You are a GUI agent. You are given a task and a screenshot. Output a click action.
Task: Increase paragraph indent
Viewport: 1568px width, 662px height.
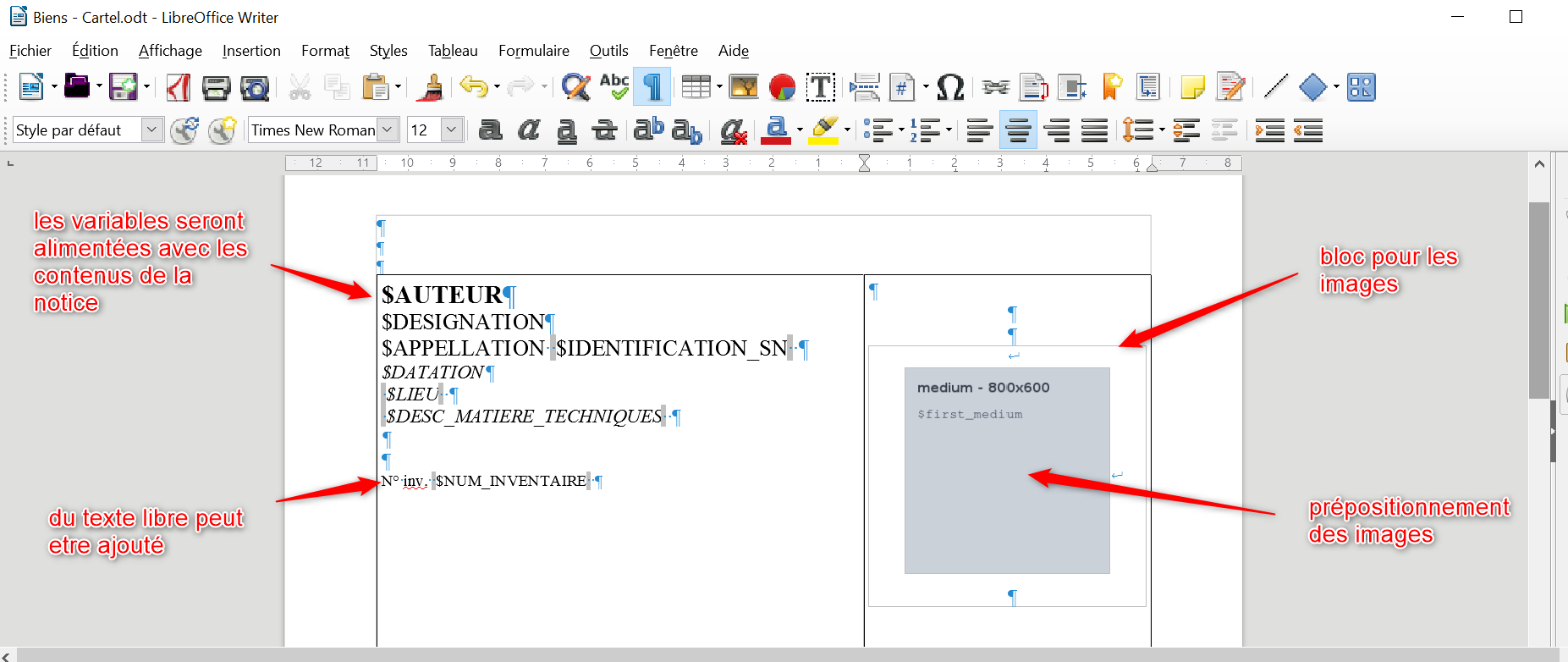click(1269, 130)
